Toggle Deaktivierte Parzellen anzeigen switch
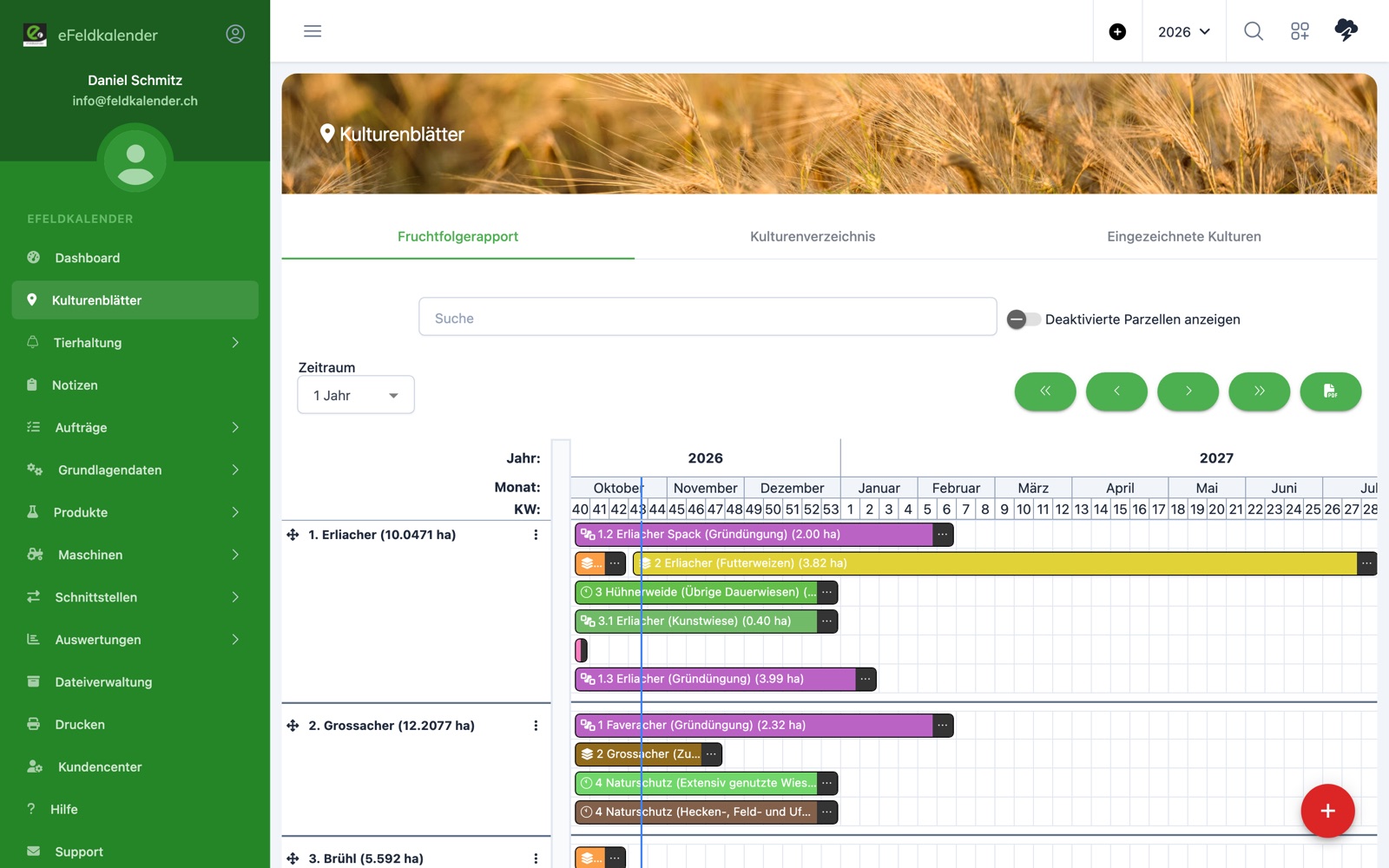The height and width of the screenshot is (868, 1389). [x=1024, y=319]
